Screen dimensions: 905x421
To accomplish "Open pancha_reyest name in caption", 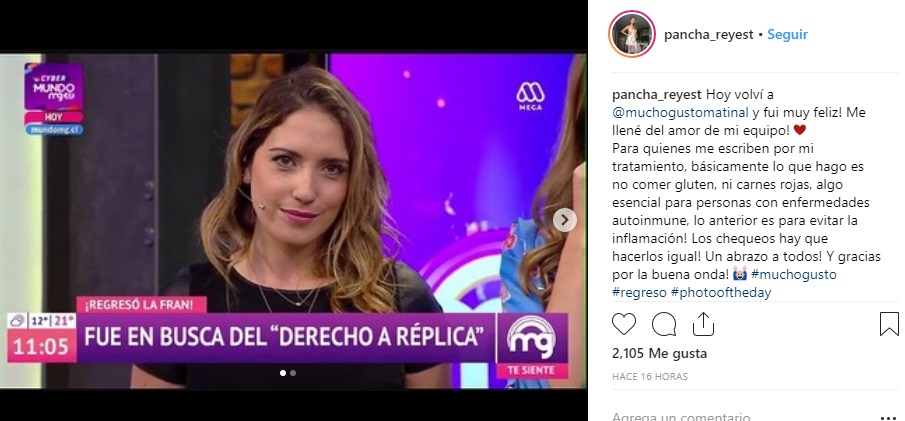I will [656, 95].
